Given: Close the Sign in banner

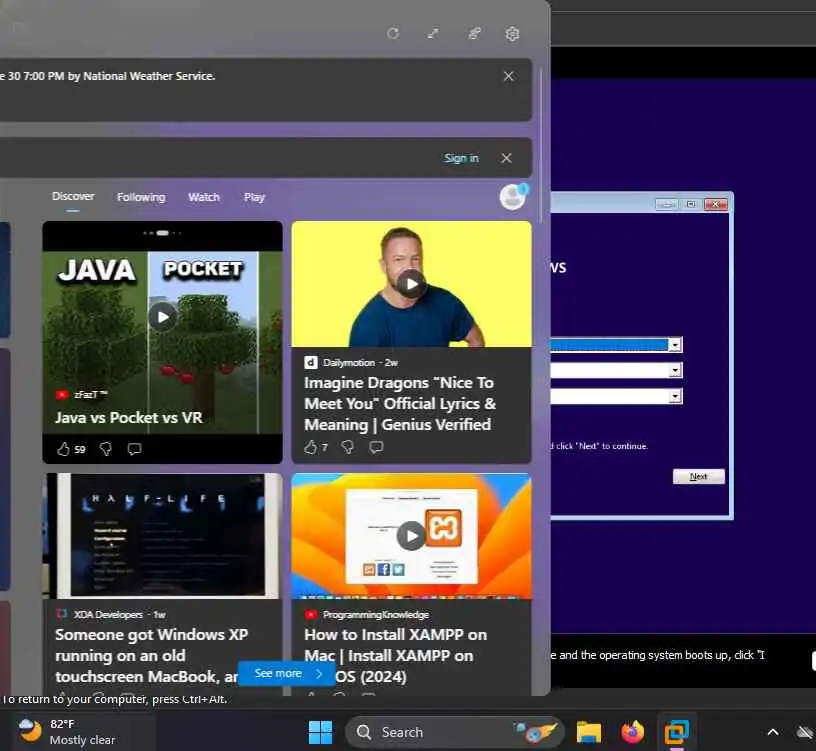Looking at the screenshot, I should tap(506, 158).
